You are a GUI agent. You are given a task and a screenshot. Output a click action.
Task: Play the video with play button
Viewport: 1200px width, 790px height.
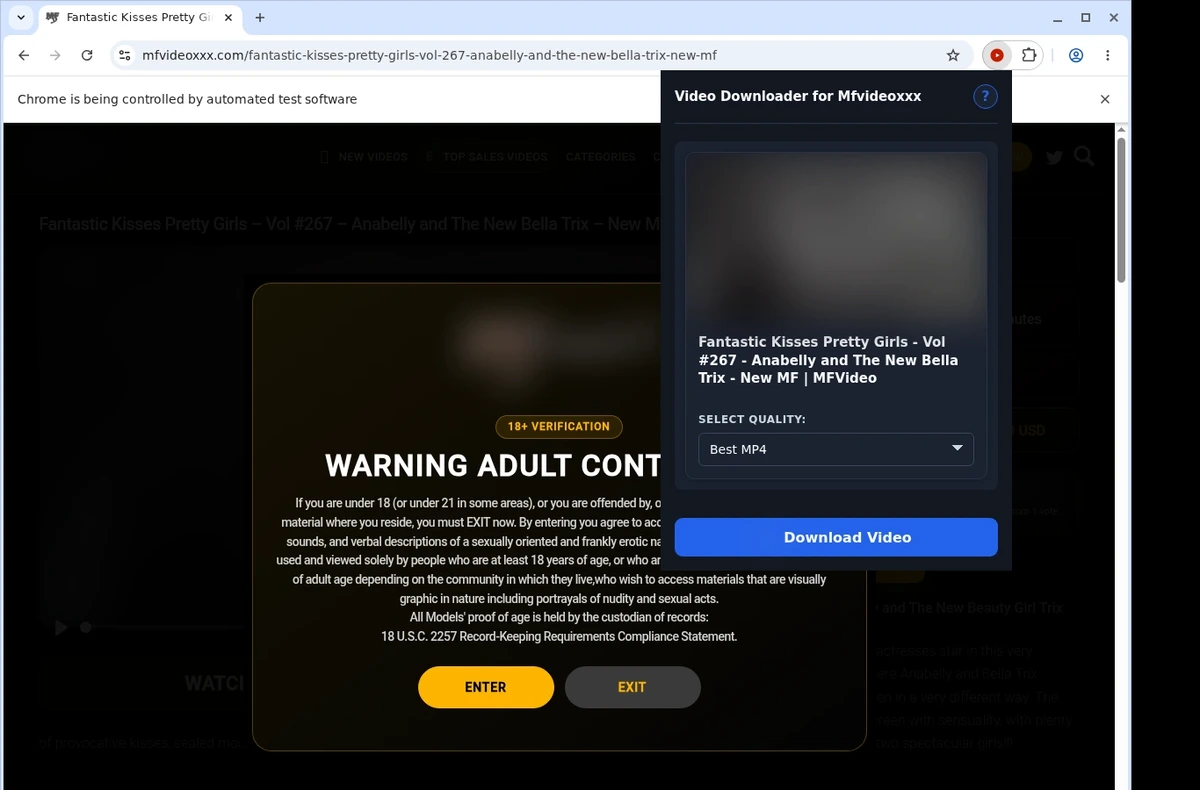(61, 627)
